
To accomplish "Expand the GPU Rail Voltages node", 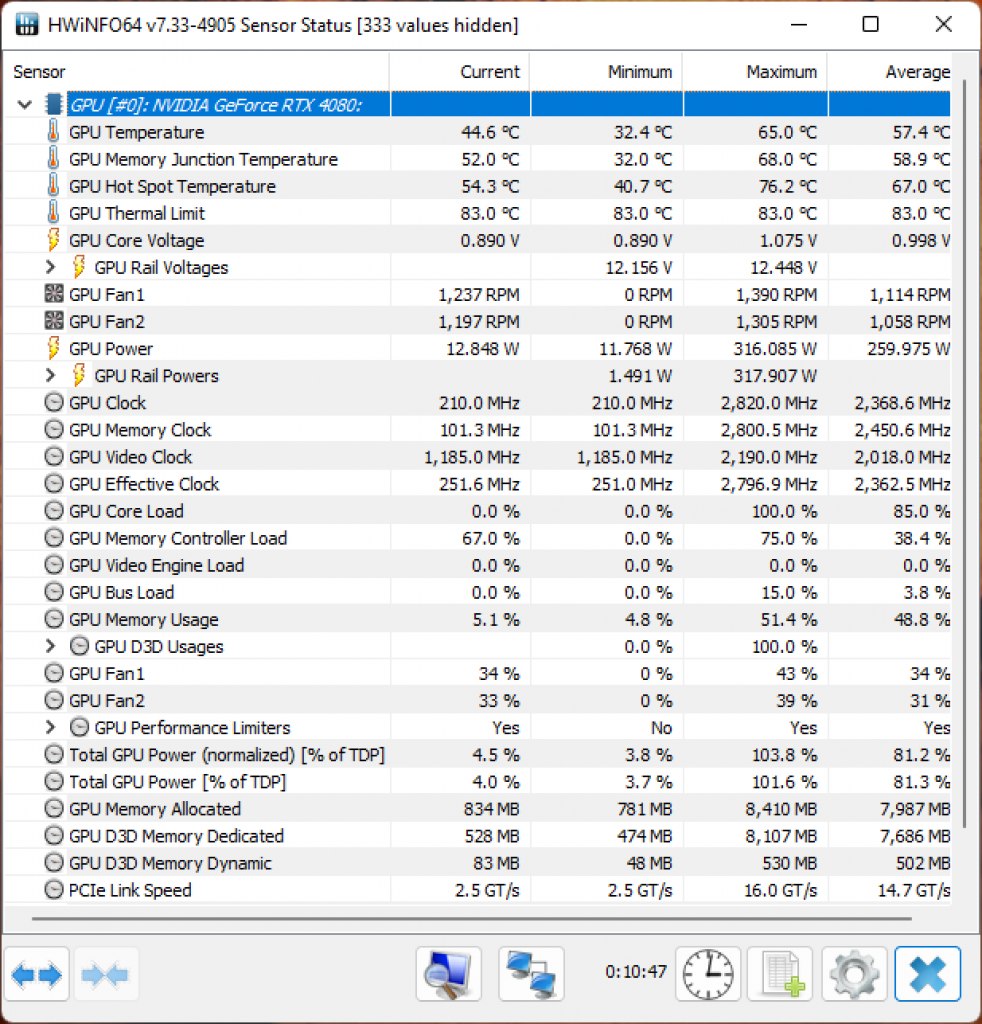I will click(50, 267).
